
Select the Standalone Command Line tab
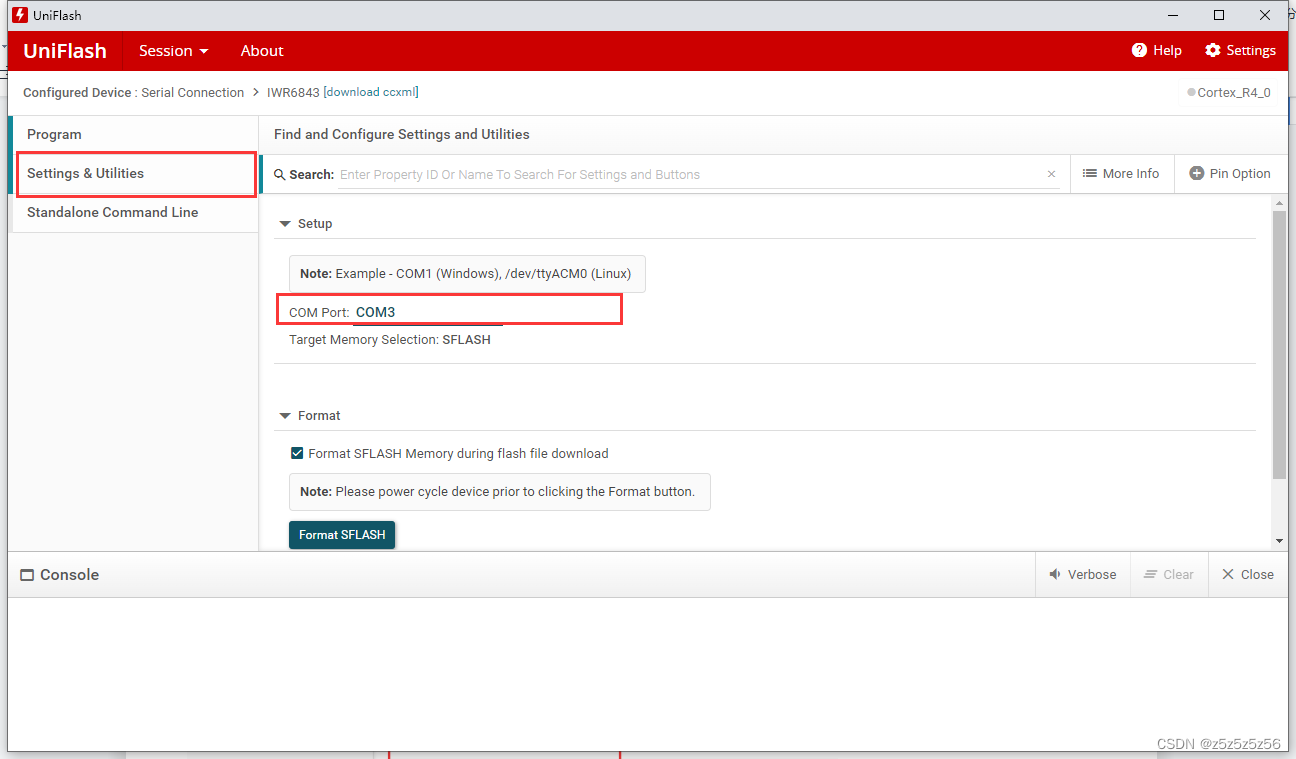(134, 212)
